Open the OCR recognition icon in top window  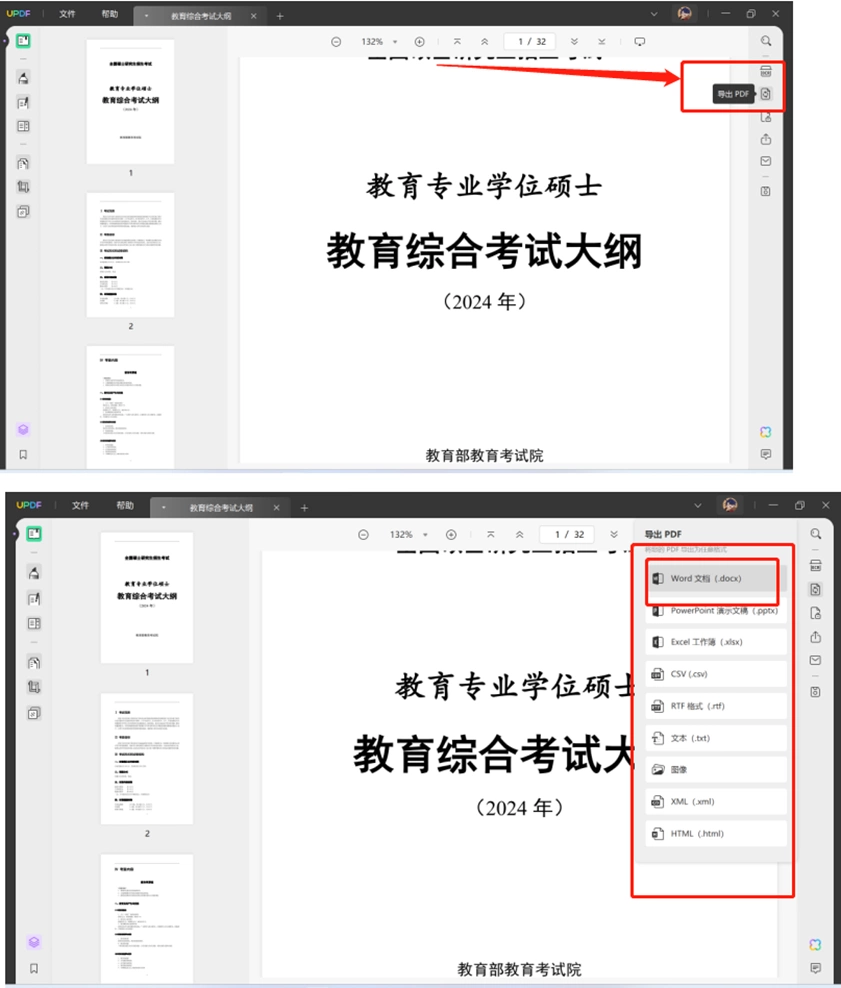click(x=765, y=71)
